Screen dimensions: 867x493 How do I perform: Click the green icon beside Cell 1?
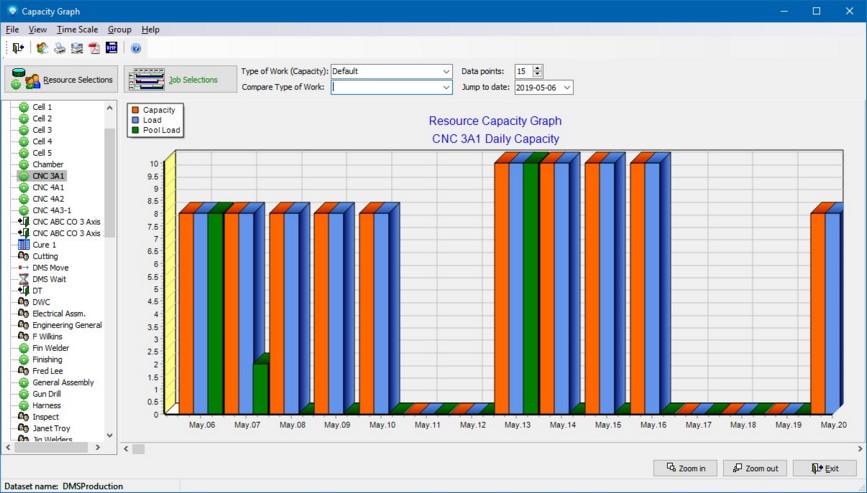point(23,107)
